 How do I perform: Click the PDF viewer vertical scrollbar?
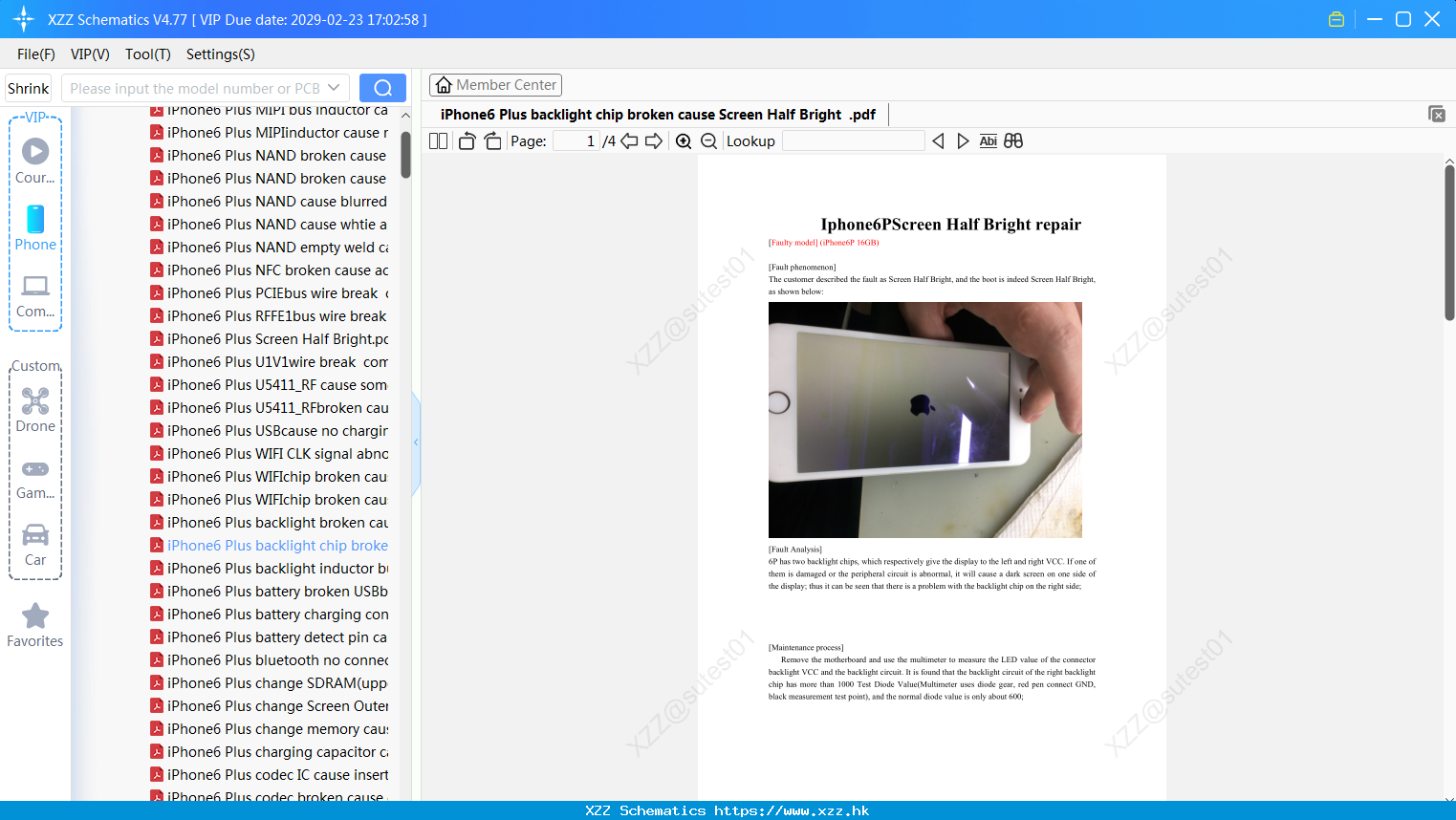point(1449,243)
